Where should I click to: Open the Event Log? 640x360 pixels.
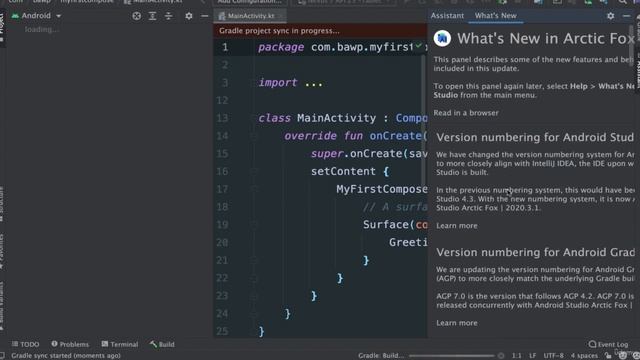608,344
